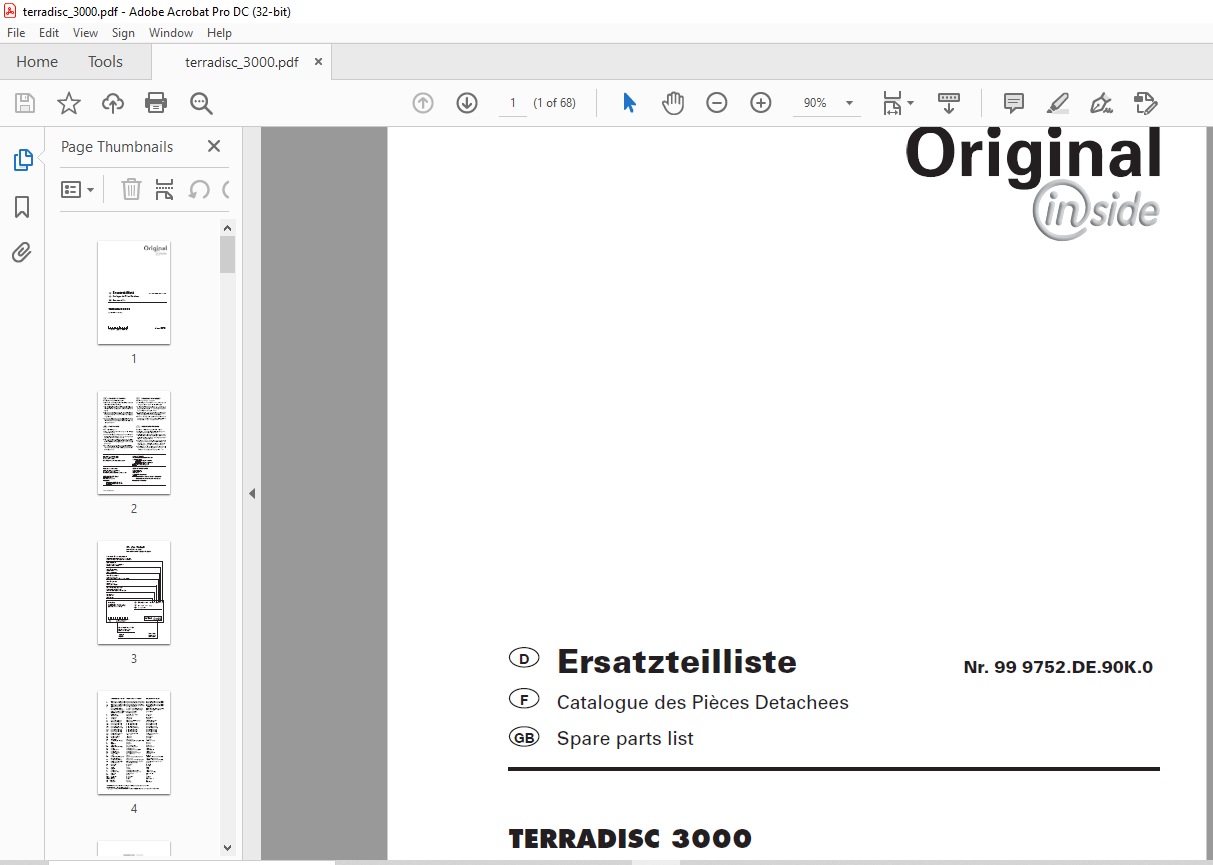1213x865 pixels.
Task: Click the '(1 of 68)' page count
Action: point(554,103)
